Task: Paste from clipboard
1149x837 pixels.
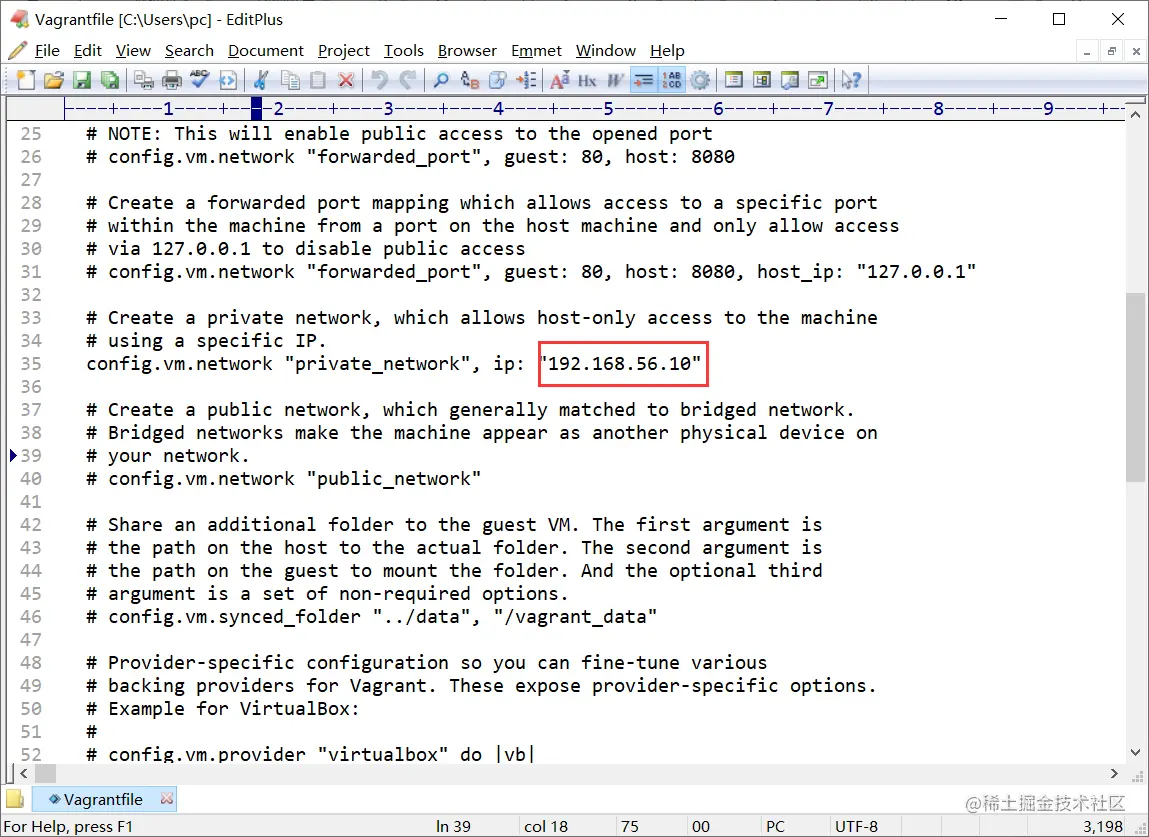Action: coord(318,80)
